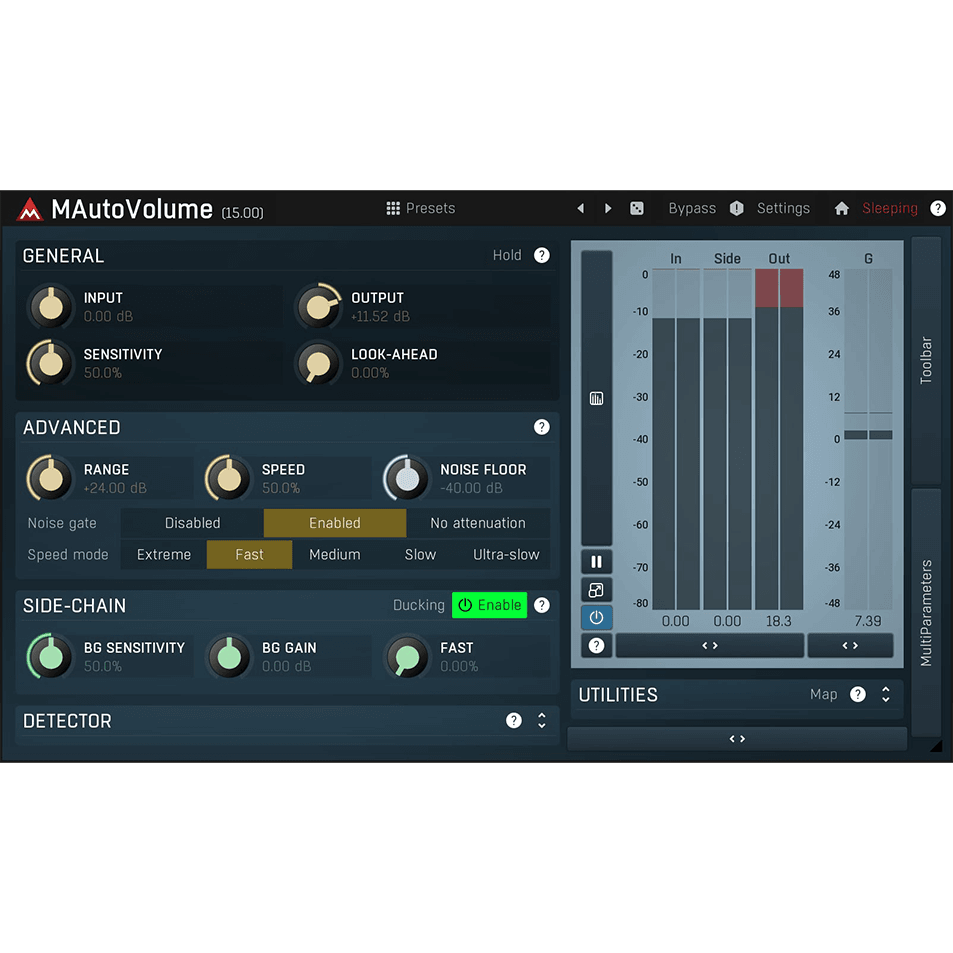Click the Map button in Utilities
The image size is (953, 953).
[x=824, y=695]
